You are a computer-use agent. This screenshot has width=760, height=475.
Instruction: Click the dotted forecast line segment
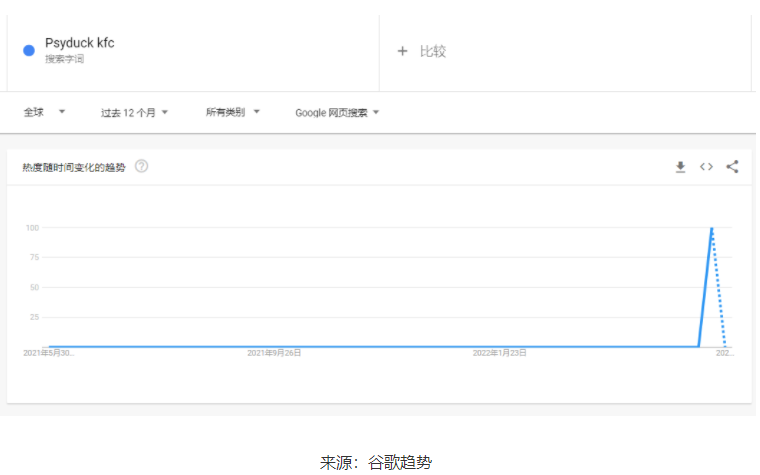pos(719,287)
